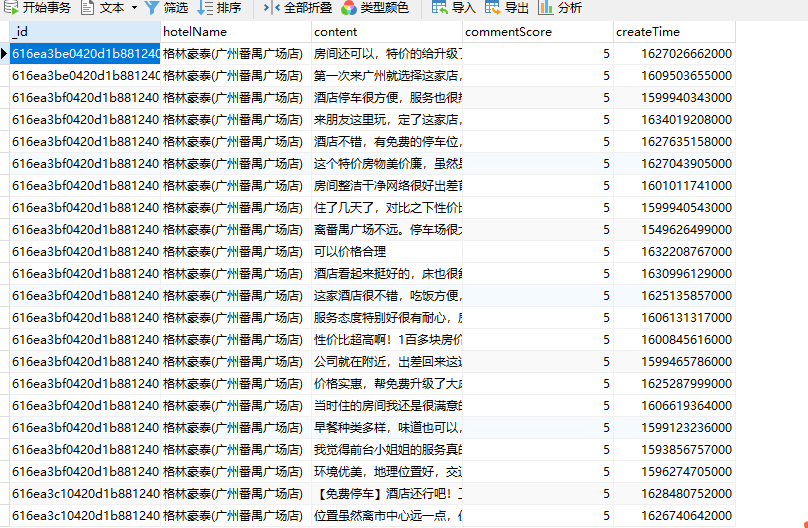This screenshot has width=808, height=528.
Task: Select createTime value 1628480752000
Action: pyautogui.click(x=675, y=494)
